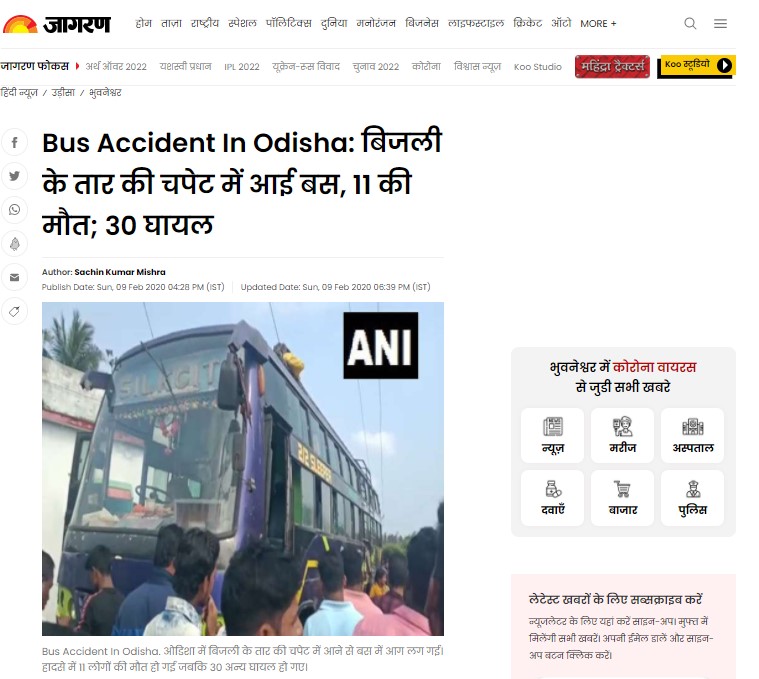759x679 pixels.
Task: Open the hamburger menu icon
Action: 720,23
